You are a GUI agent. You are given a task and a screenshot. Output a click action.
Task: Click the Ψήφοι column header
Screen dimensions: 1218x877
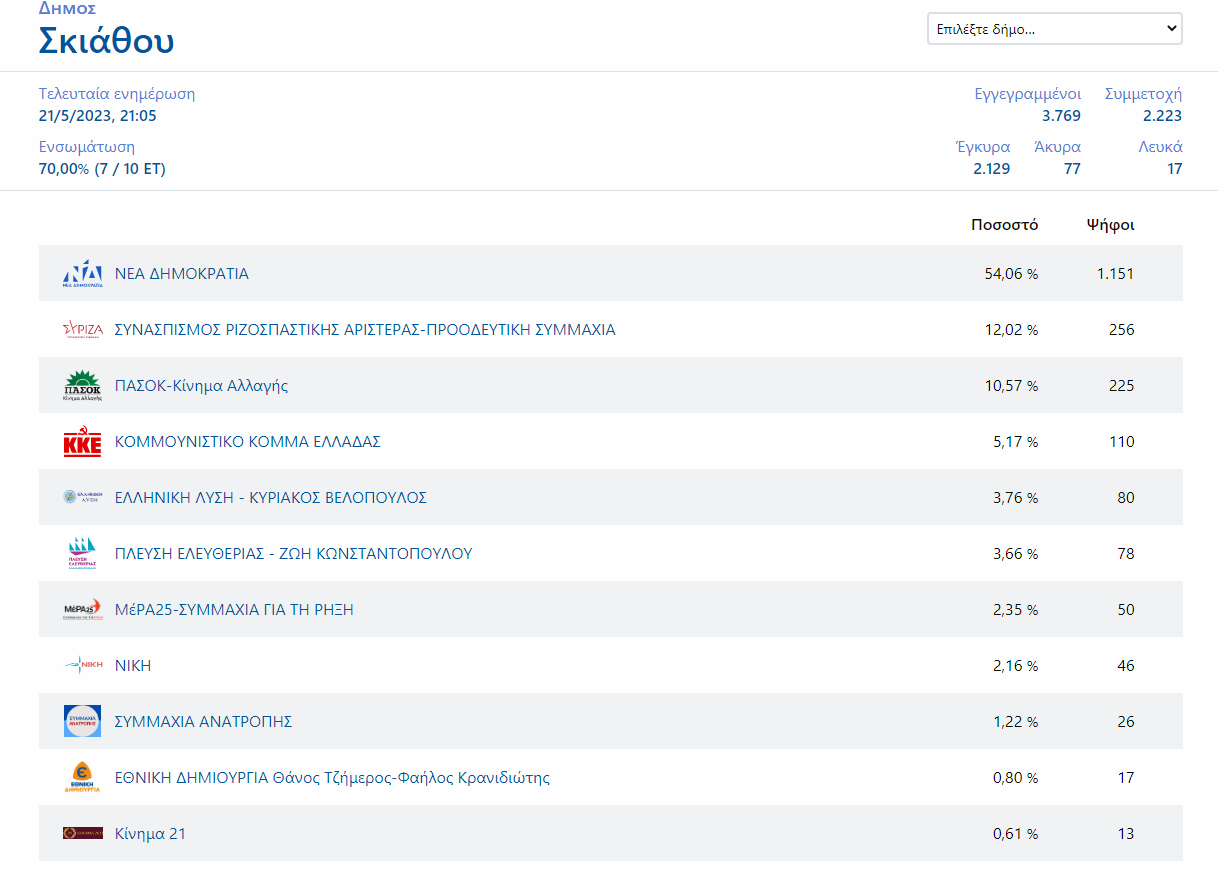[1110, 225]
